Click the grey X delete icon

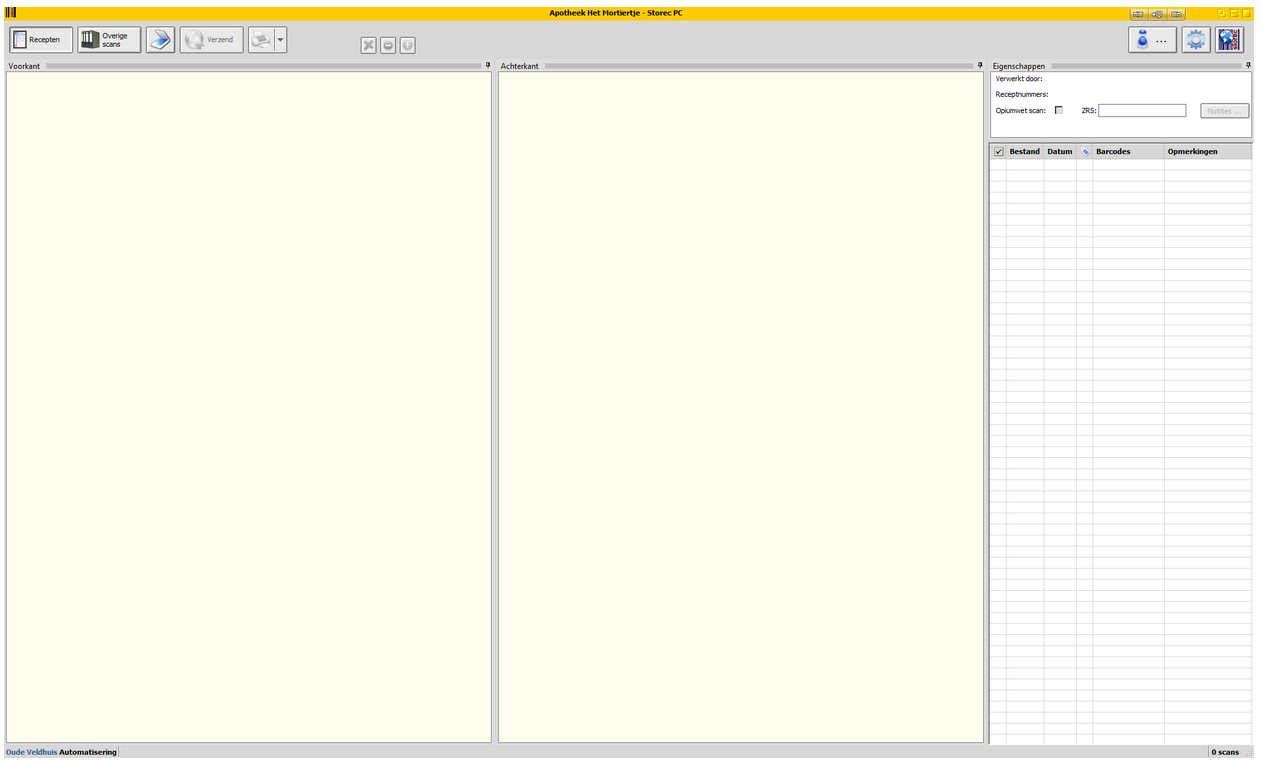coord(368,45)
